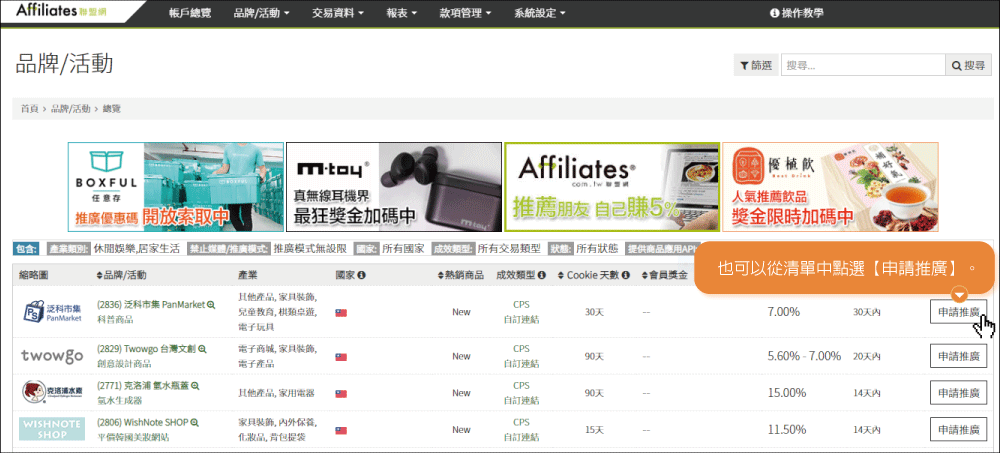The image size is (1000, 453).
Task: Expand the 報表 dropdown menu
Action: pos(402,12)
